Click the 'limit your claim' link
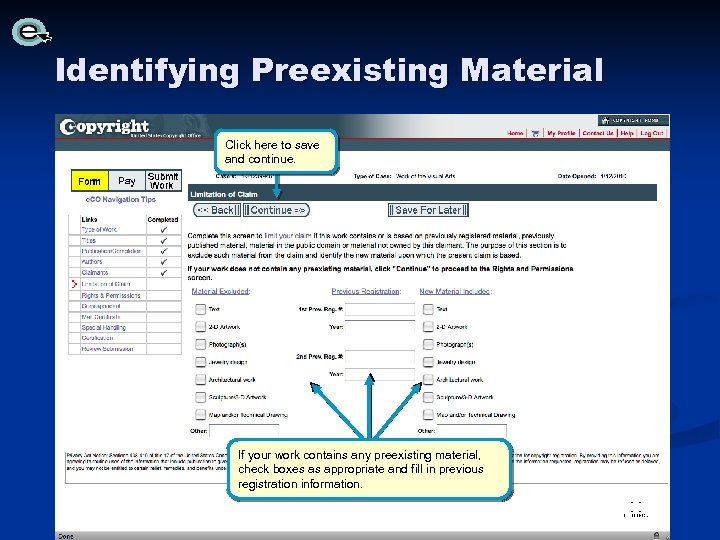This screenshot has width=720, height=540. (288, 236)
